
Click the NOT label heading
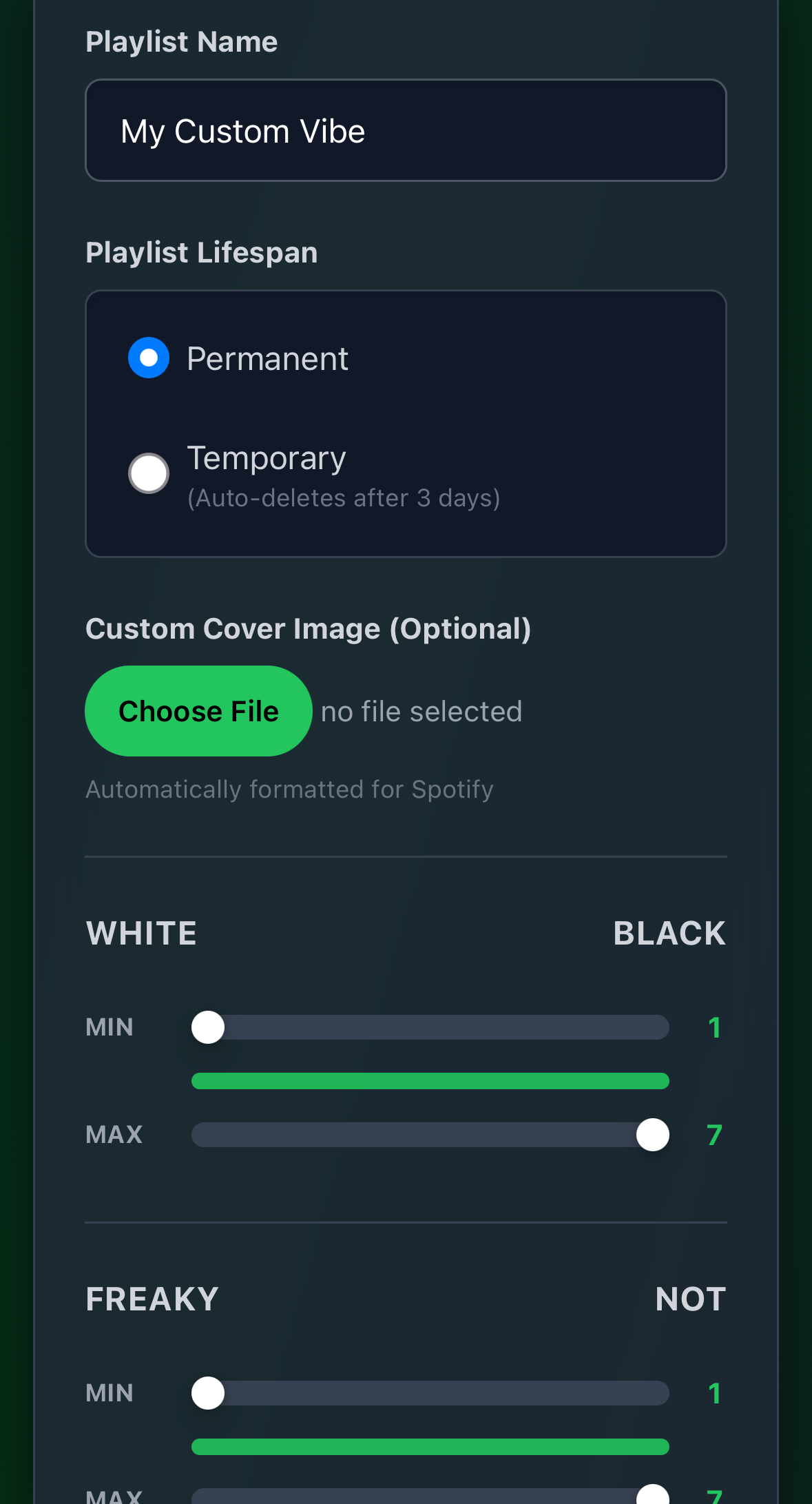[689, 1298]
